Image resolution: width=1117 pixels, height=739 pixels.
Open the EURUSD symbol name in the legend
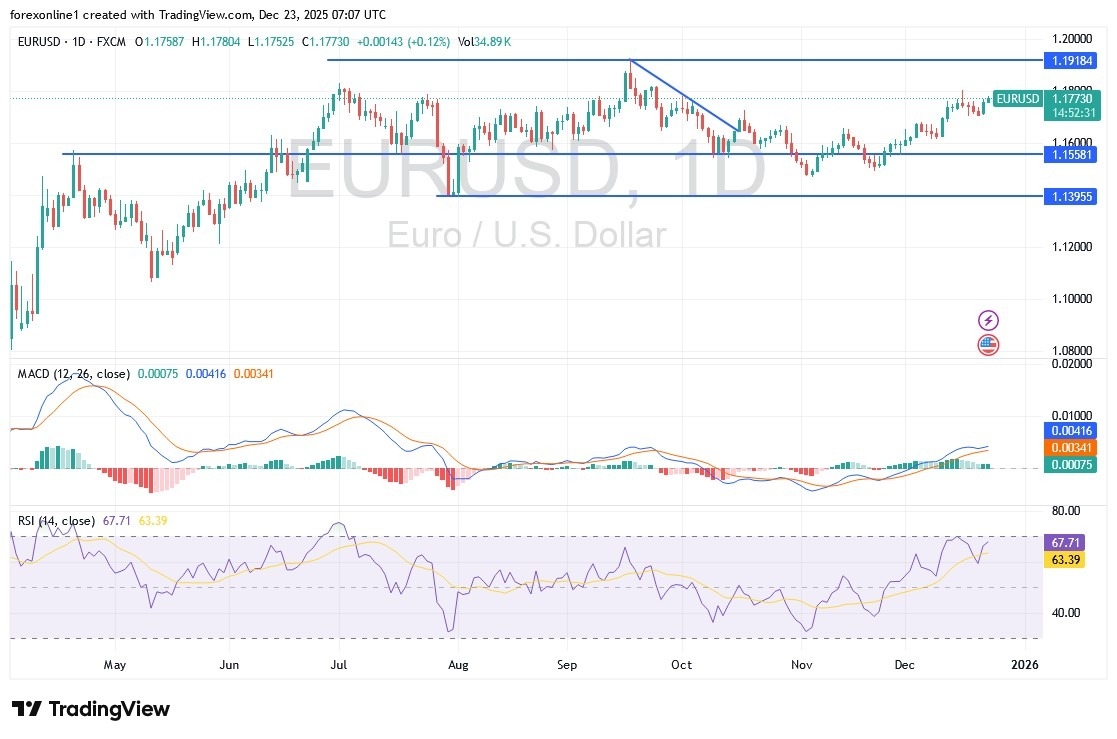coord(42,42)
